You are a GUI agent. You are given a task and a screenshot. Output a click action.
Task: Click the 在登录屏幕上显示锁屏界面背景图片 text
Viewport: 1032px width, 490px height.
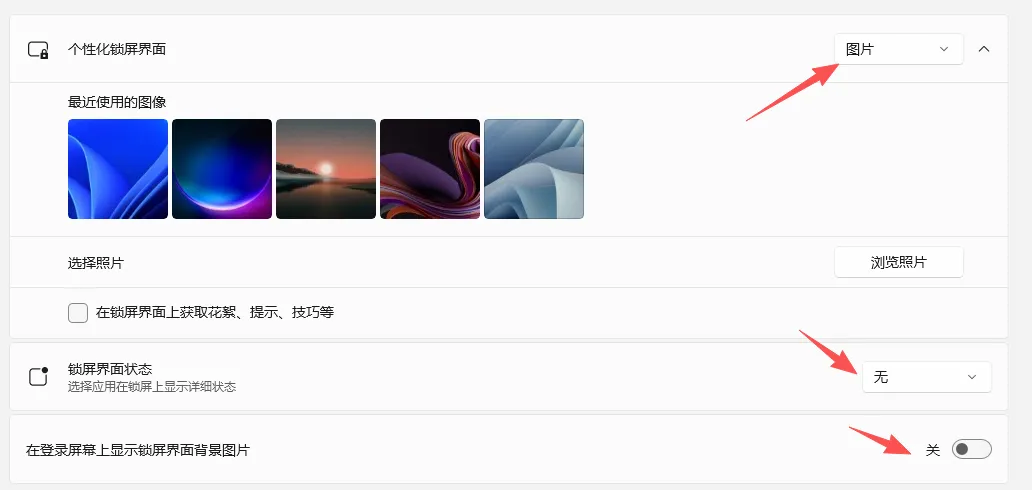click(x=138, y=450)
